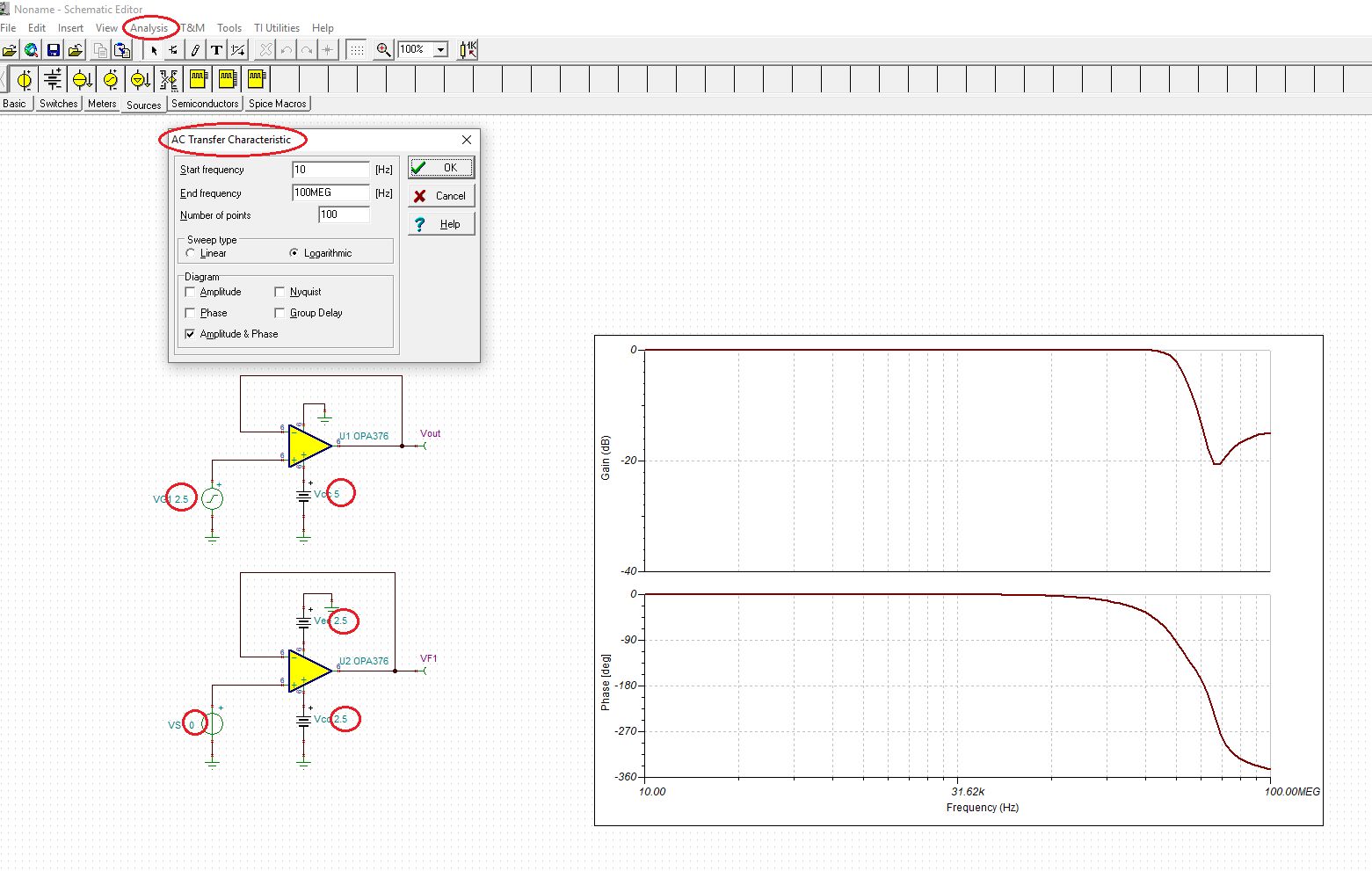Click the Vout output label

(431, 433)
